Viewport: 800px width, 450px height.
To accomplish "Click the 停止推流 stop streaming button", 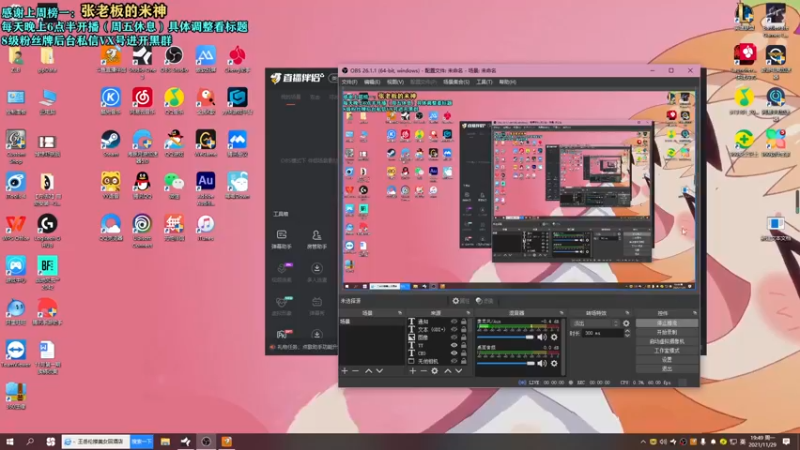I will (x=667, y=323).
